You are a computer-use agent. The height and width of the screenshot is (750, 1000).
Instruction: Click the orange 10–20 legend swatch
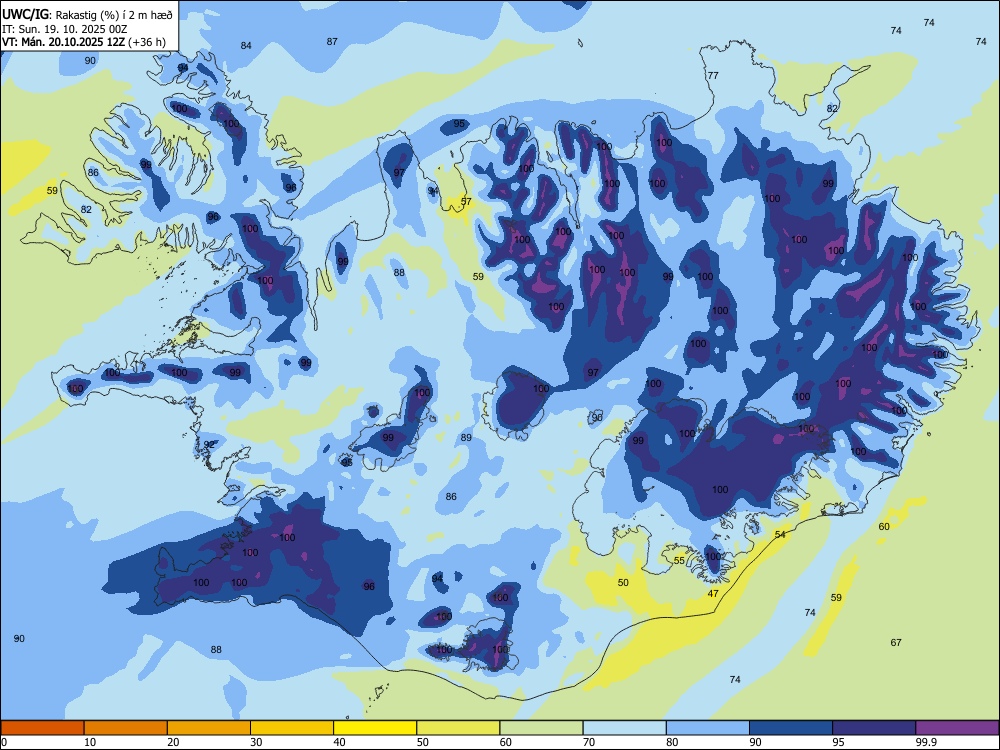(126, 728)
